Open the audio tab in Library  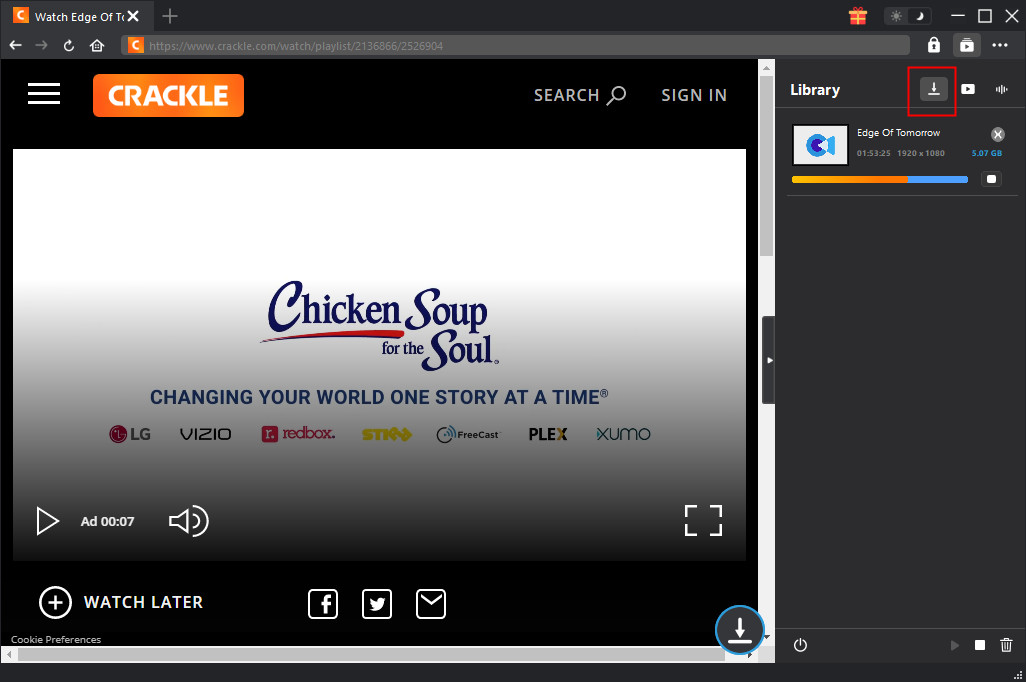(1001, 90)
